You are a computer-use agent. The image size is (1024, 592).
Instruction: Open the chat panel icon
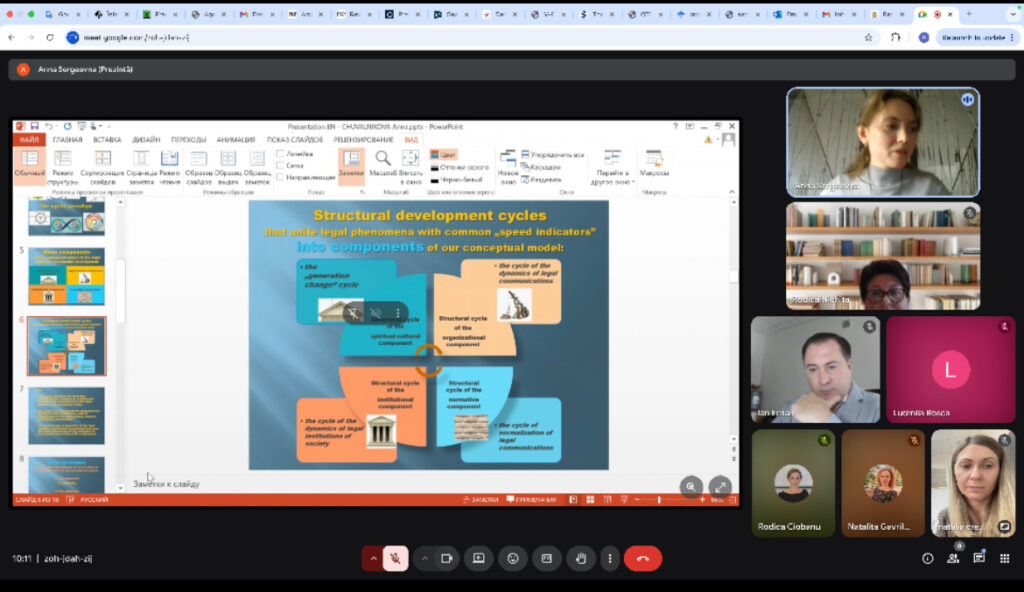click(979, 558)
